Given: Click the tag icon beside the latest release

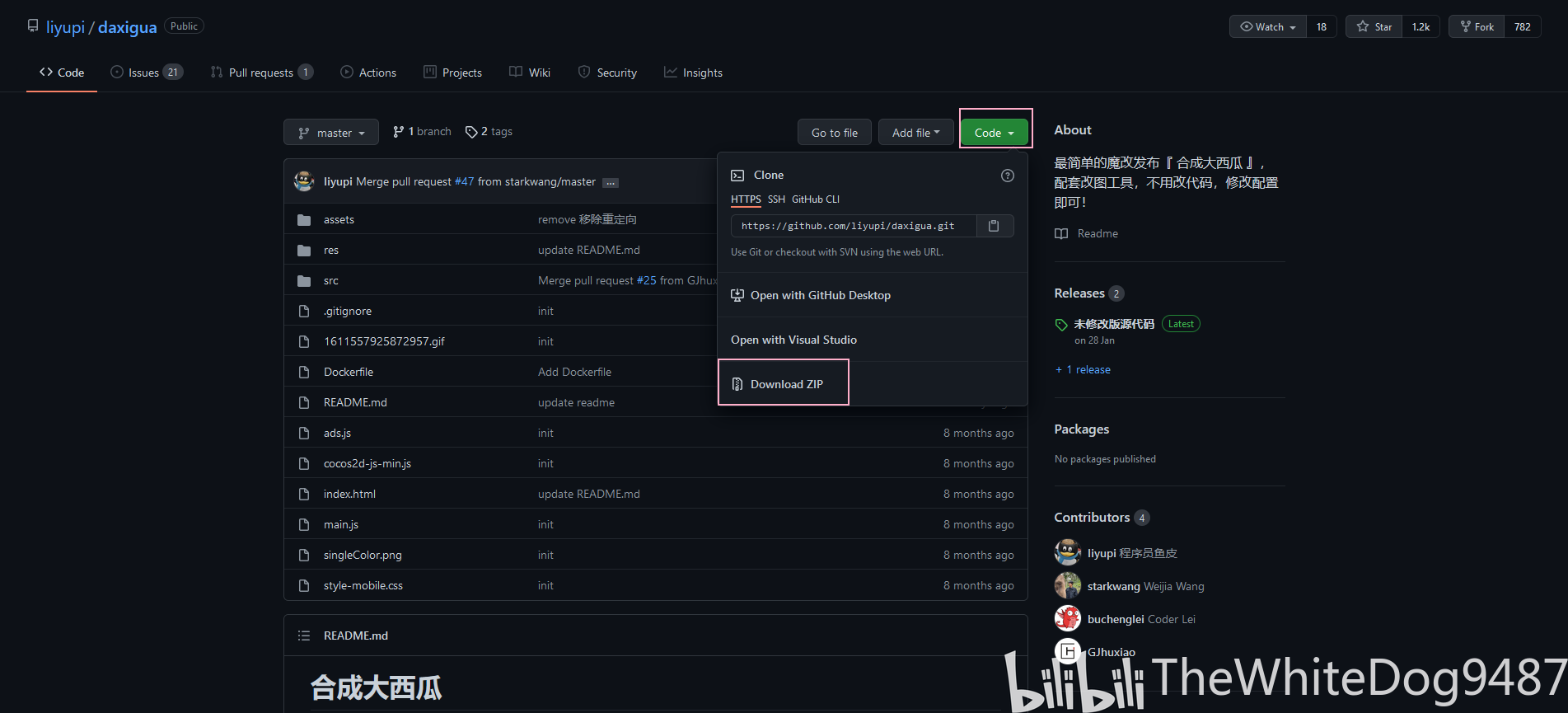Looking at the screenshot, I should click(1061, 325).
